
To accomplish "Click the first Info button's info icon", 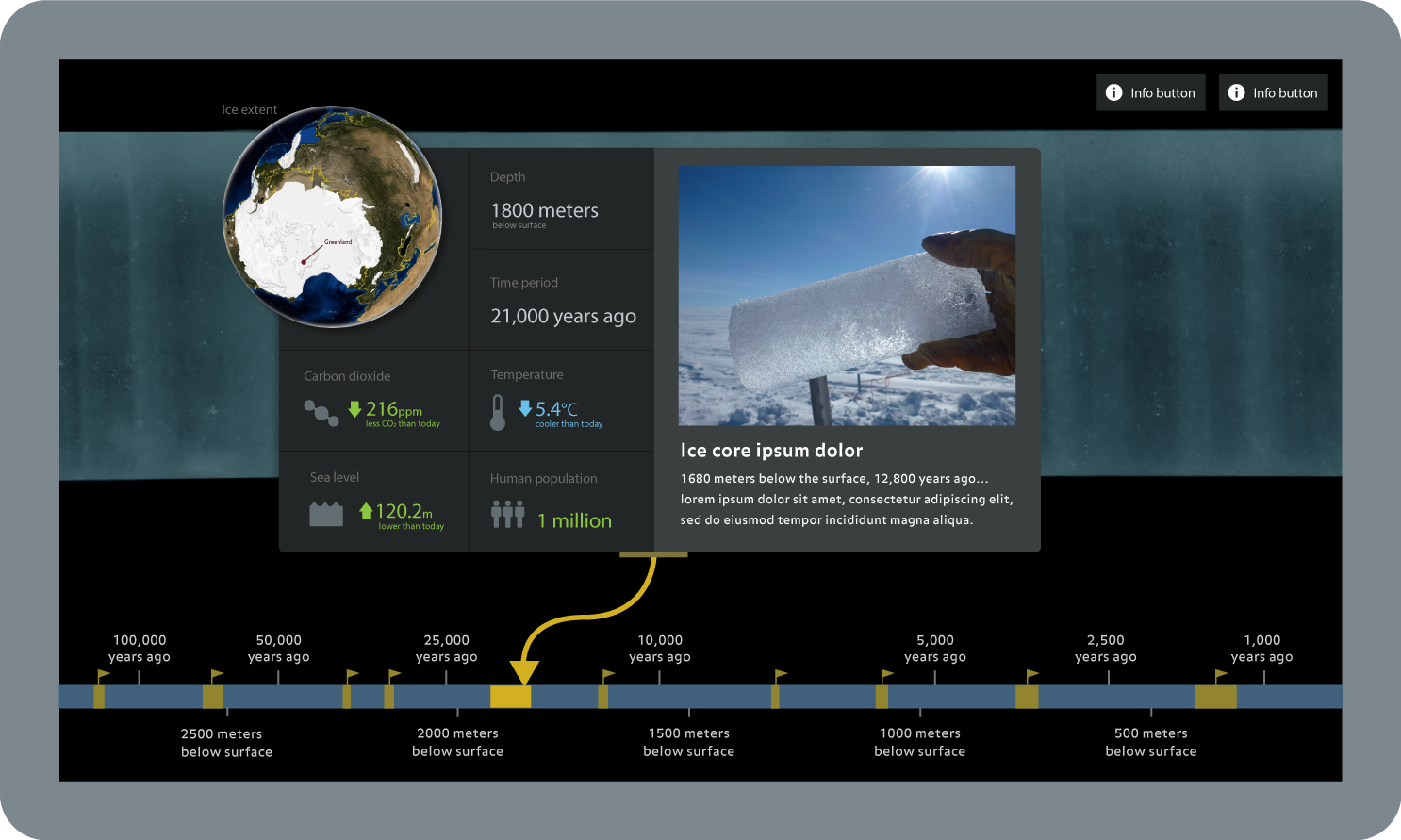I will [1113, 92].
